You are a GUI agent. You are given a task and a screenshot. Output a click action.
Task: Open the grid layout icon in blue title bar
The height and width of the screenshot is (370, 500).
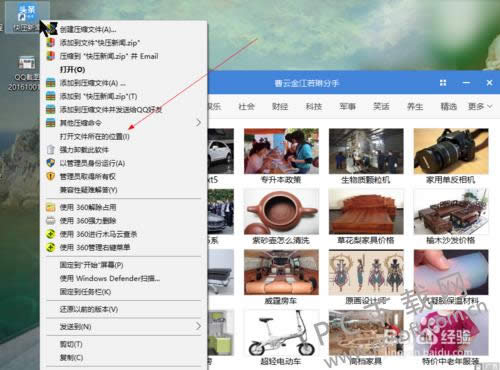(x=443, y=83)
